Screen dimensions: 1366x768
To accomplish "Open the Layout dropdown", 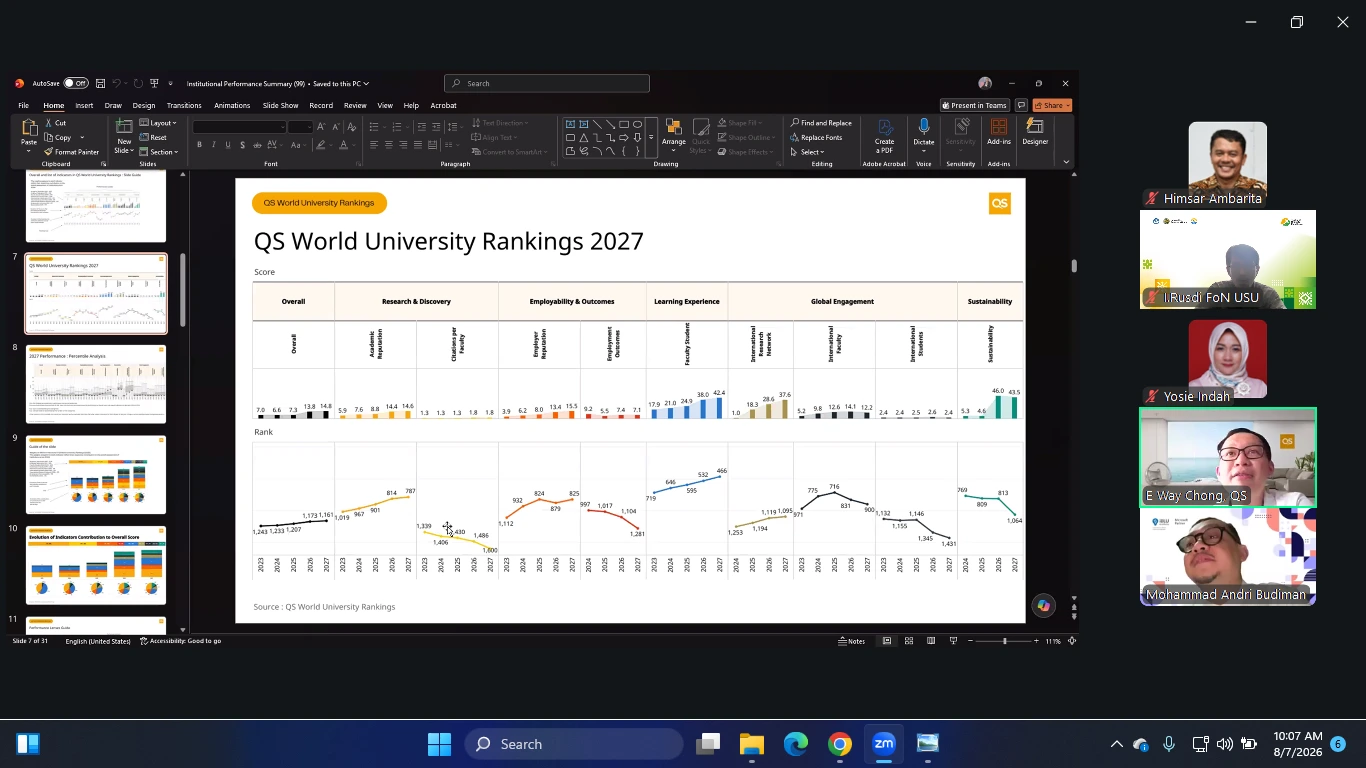I will [x=158, y=123].
